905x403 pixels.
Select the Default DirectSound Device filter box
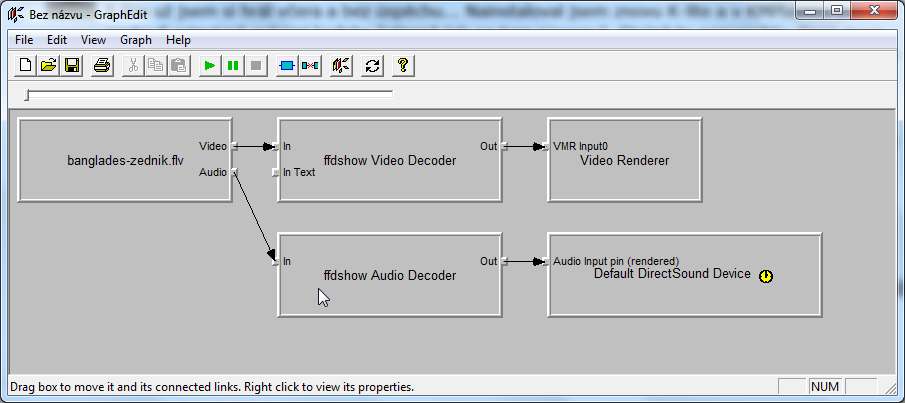click(685, 275)
